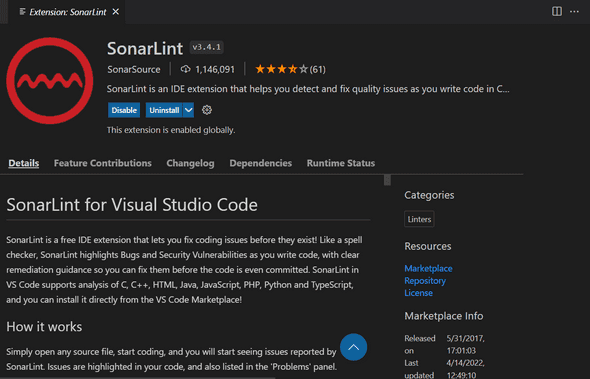The width and height of the screenshot is (590, 379).
Task: Split the editor to the right
Action: pos(557,11)
